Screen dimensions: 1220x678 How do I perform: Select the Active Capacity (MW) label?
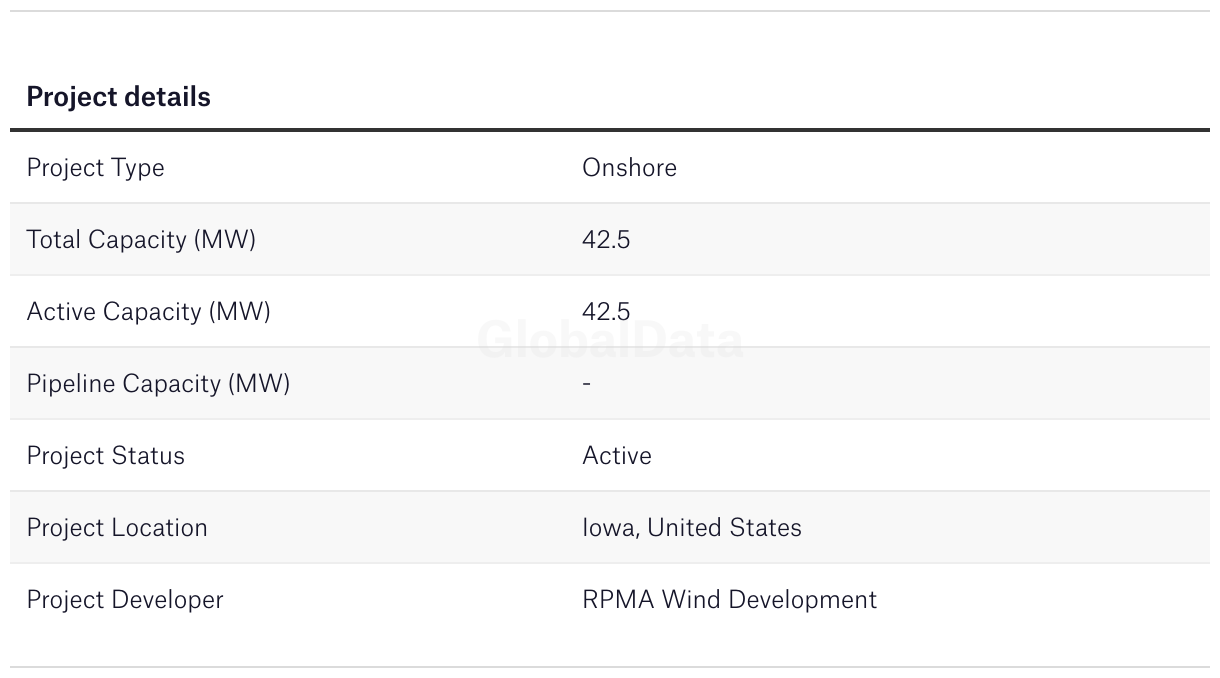[149, 312]
